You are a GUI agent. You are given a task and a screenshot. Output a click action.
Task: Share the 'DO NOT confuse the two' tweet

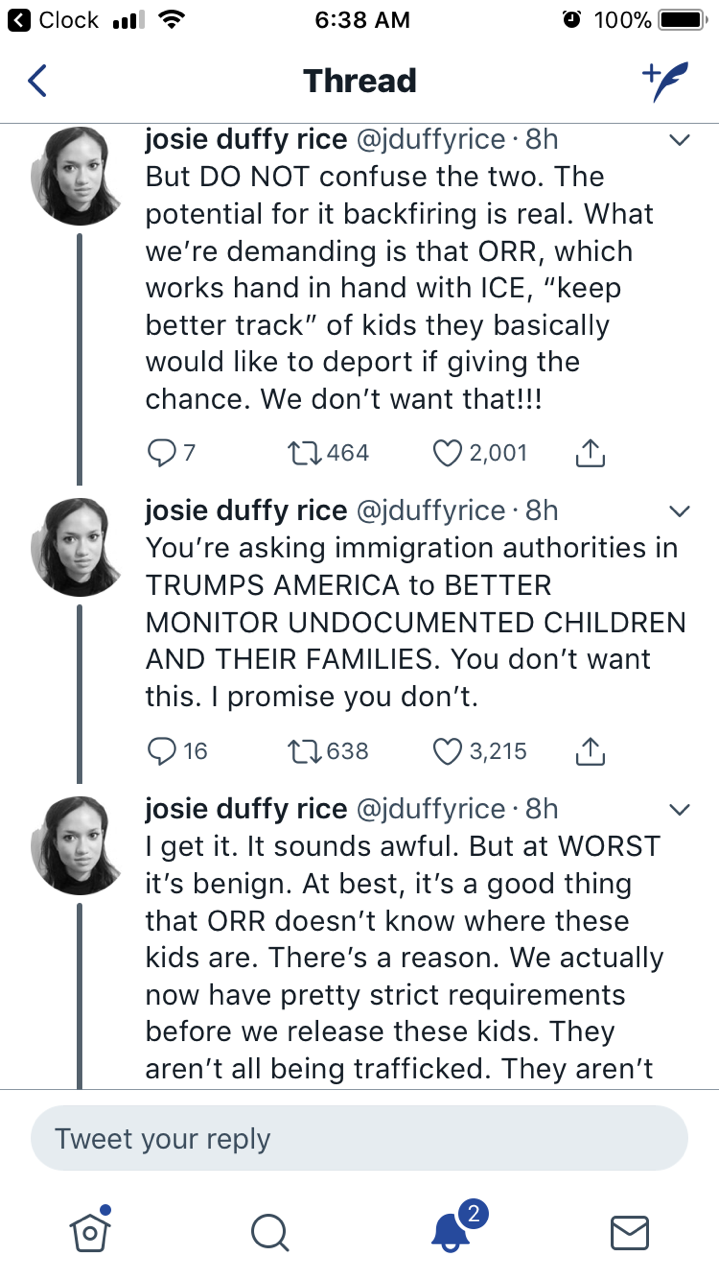[591, 454]
